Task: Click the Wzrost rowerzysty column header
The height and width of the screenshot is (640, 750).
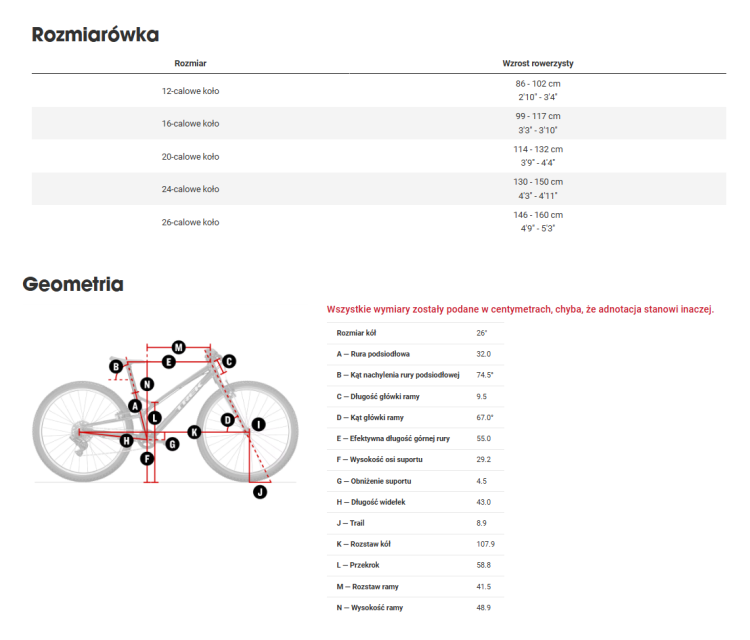Action: tap(538, 63)
